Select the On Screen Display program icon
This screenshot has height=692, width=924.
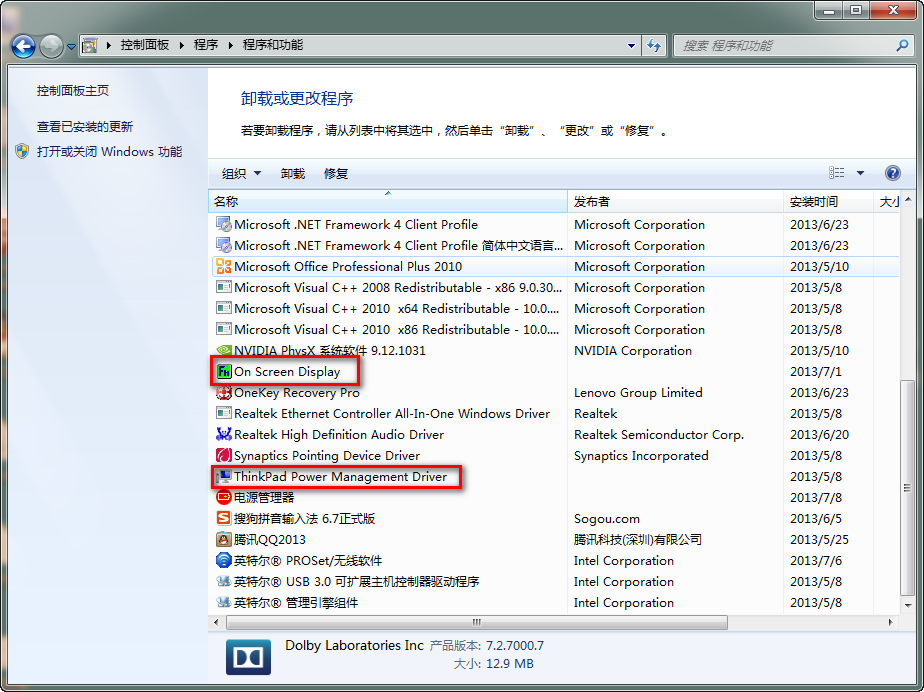[x=224, y=371]
